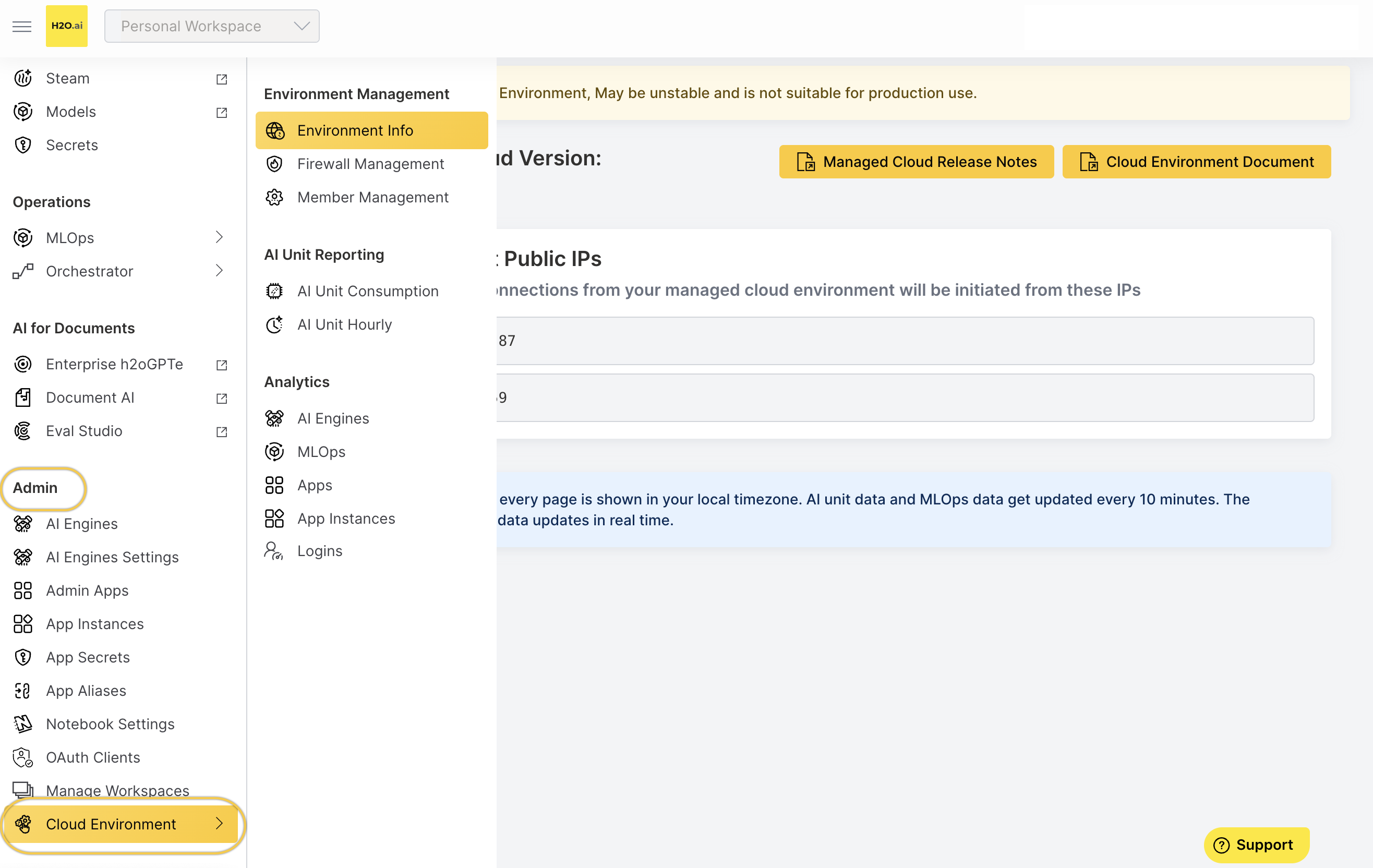Screen dimensions: 1373x868
Task: Click the Analytics MLOps icon
Action: (x=275, y=452)
